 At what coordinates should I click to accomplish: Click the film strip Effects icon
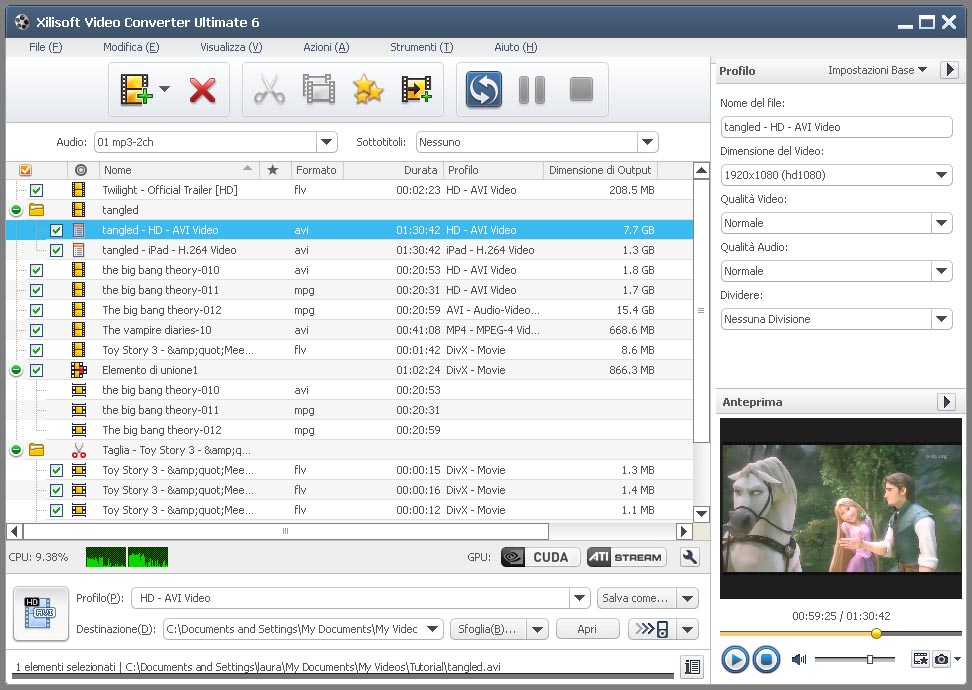coord(319,89)
